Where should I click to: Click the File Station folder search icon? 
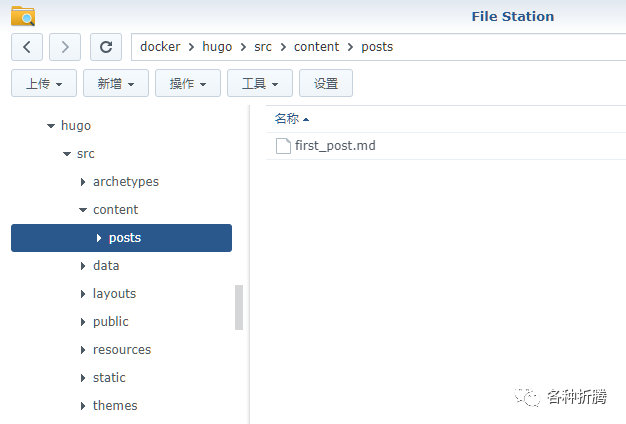pos(22,15)
